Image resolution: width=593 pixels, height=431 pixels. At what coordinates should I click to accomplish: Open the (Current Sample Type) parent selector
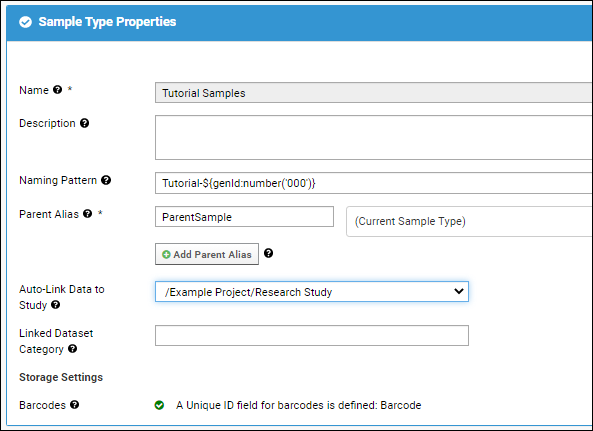tap(469, 221)
